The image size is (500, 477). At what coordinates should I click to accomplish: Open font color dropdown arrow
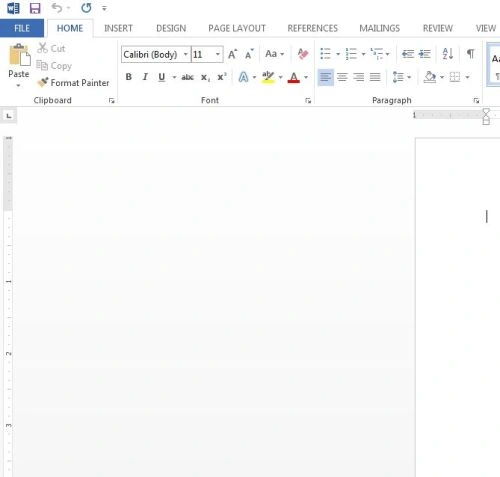pos(306,77)
